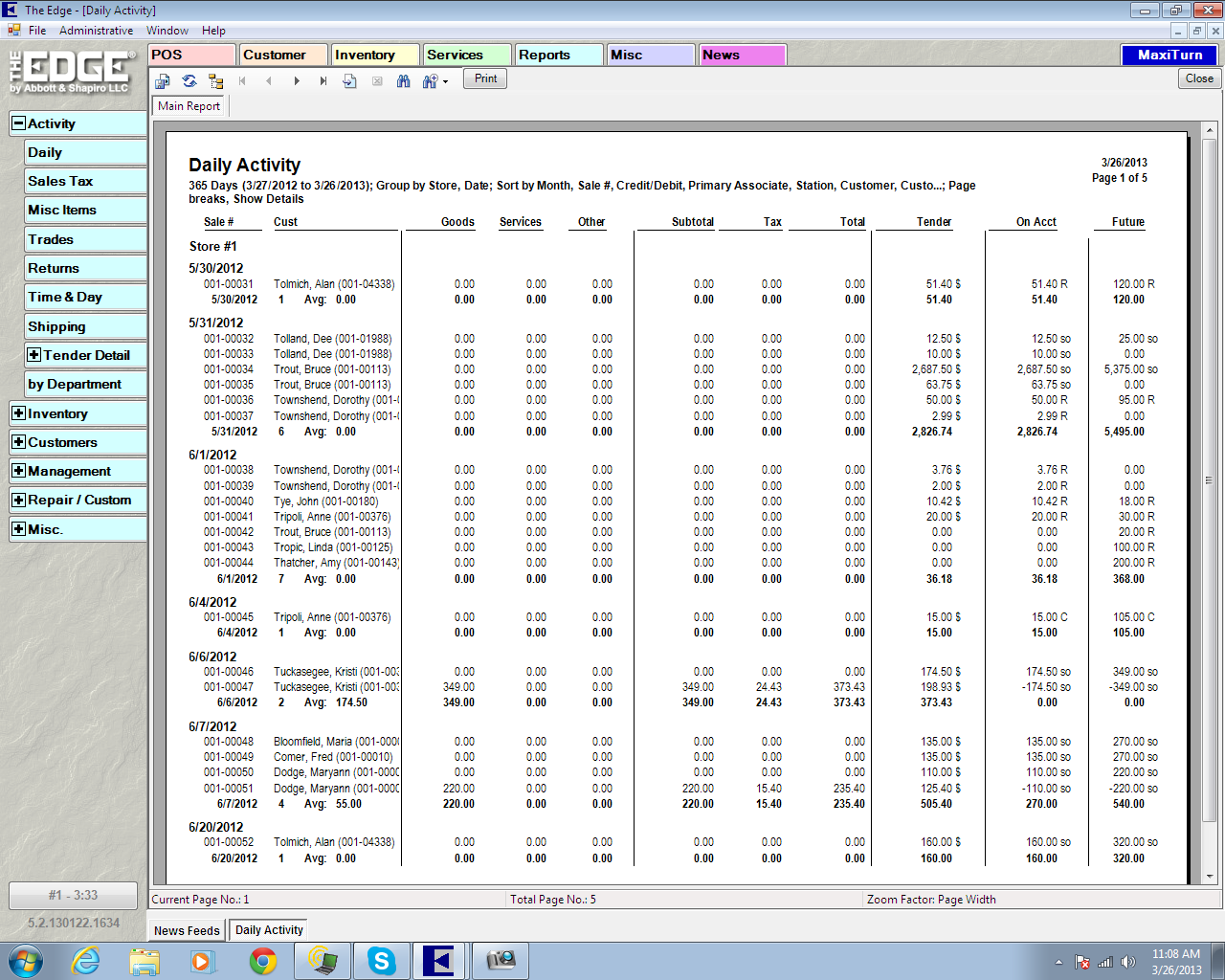1225x980 pixels.
Task: Open Skype from the taskbar
Action: click(x=382, y=961)
